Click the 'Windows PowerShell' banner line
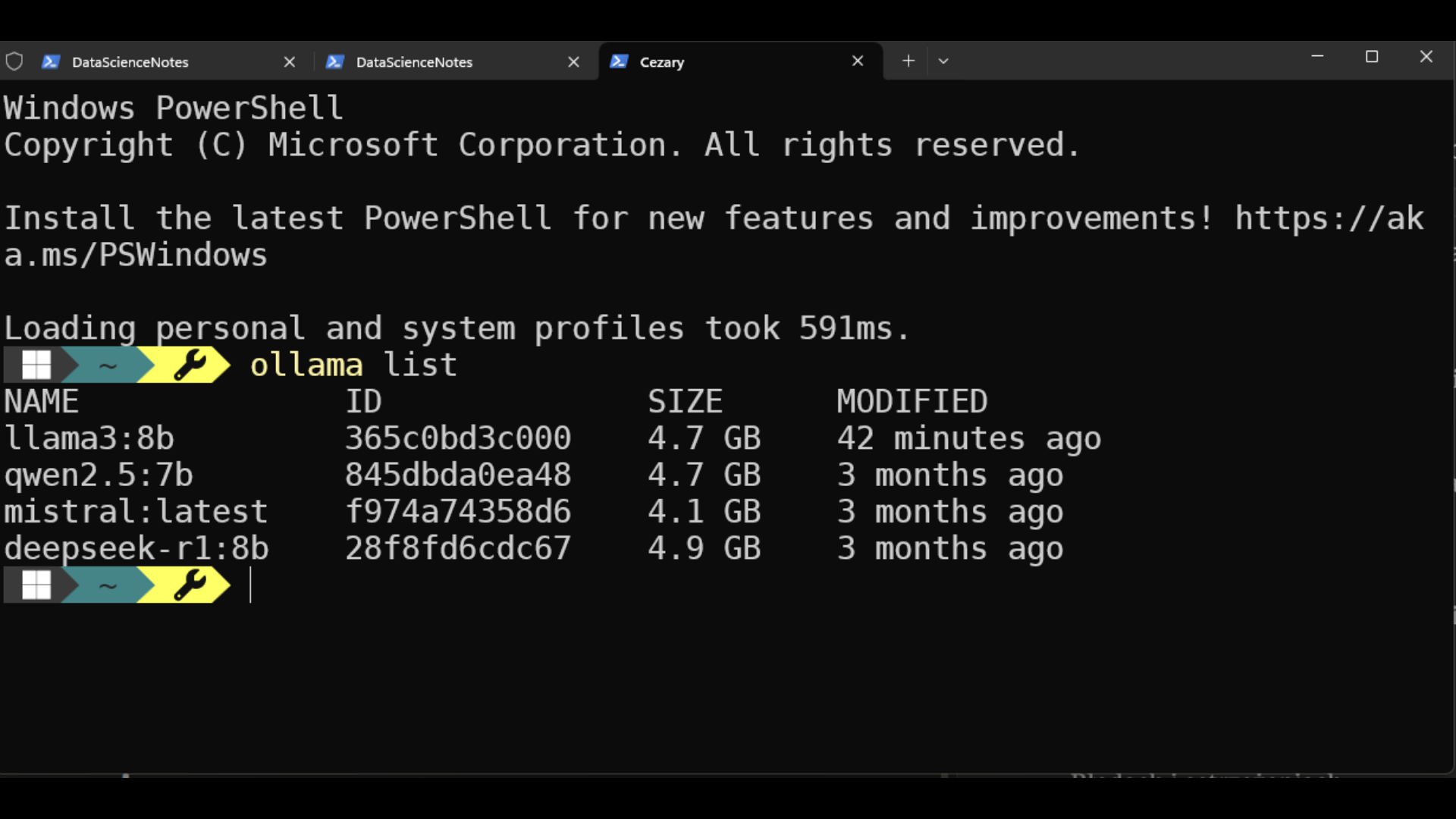Image resolution: width=1456 pixels, height=819 pixels. click(174, 108)
